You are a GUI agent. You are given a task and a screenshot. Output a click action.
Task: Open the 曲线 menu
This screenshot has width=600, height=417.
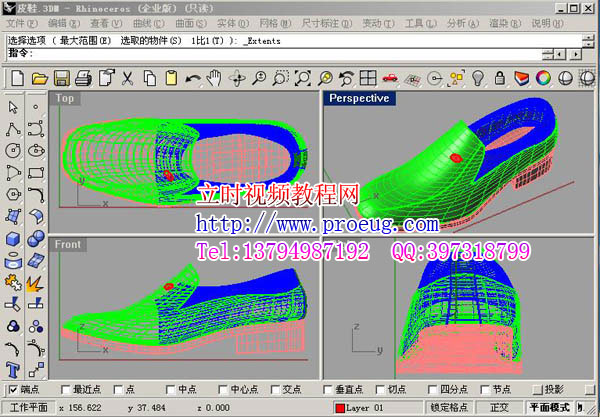[x=148, y=23]
